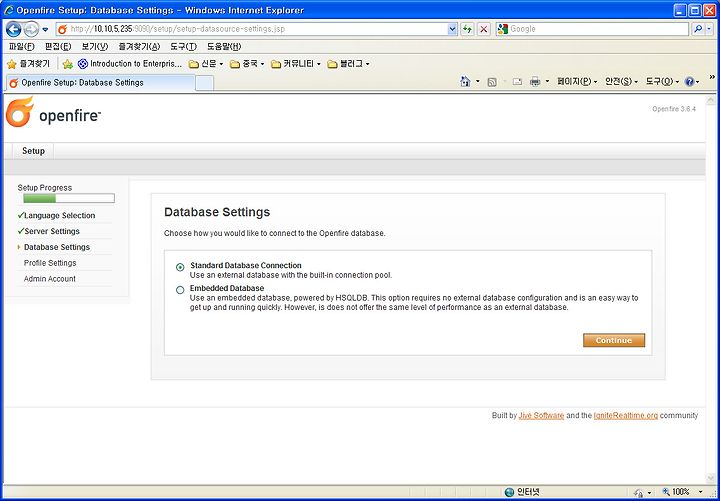Open the Print options dropdown arrow
Image resolution: width=720 pixels, height=501 pixels.
[x=547, y=82]
